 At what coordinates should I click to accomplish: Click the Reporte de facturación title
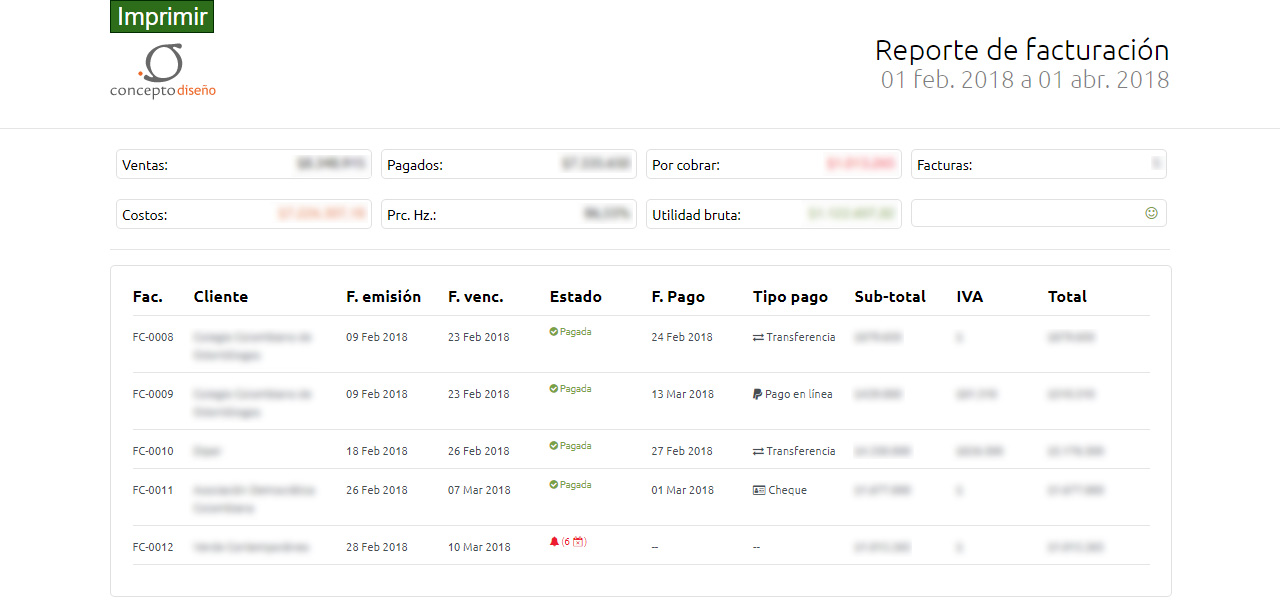(x=1022, y=50)
